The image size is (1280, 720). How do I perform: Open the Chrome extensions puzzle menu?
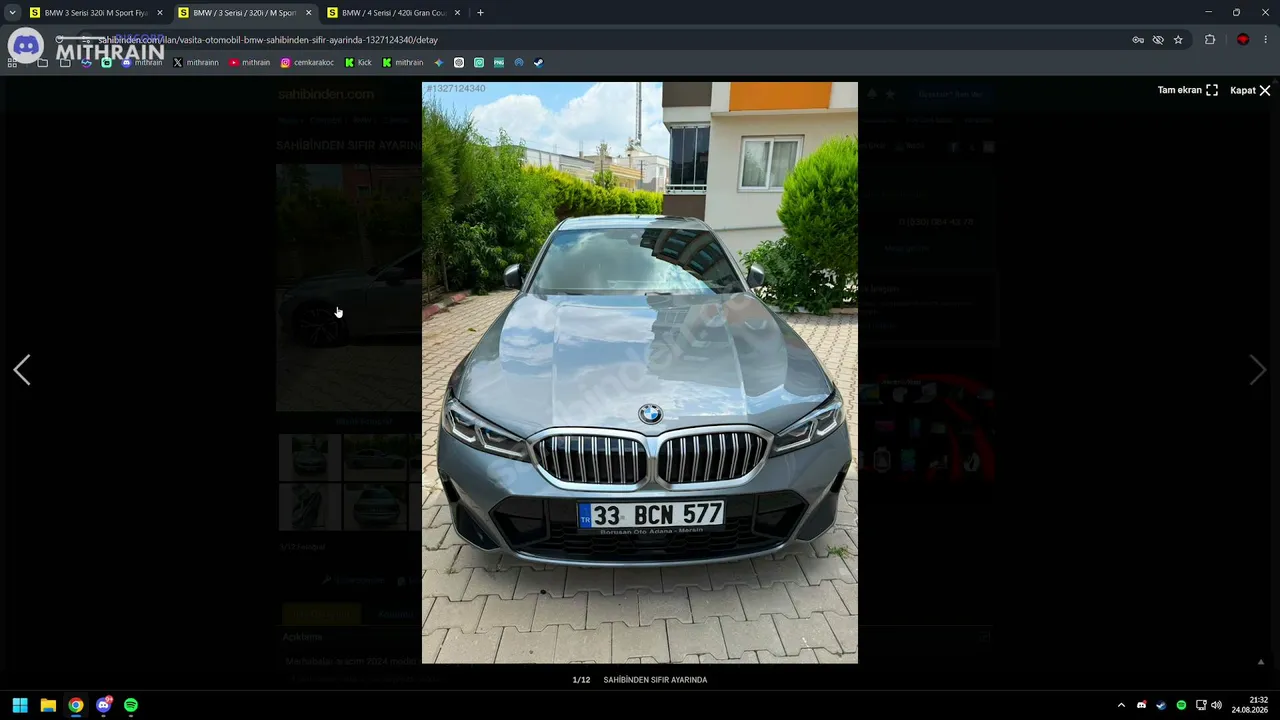[x=1210, y=40]
